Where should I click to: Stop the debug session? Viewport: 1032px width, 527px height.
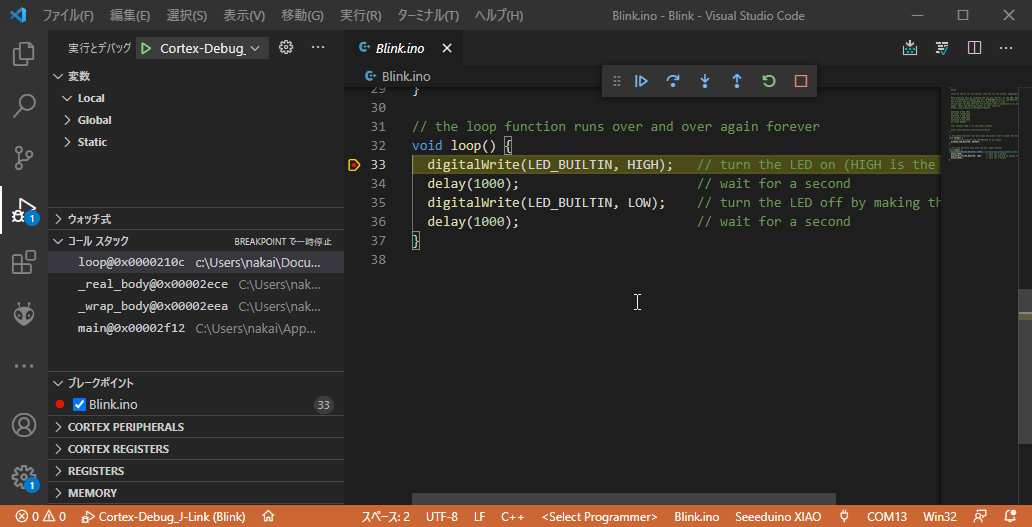[x=801, y=81]
